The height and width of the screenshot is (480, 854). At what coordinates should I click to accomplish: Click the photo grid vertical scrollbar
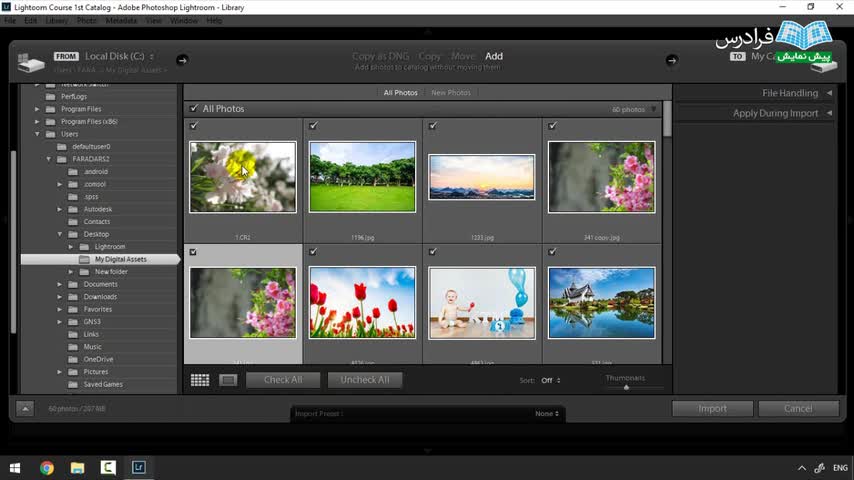[x=667, y=118]
